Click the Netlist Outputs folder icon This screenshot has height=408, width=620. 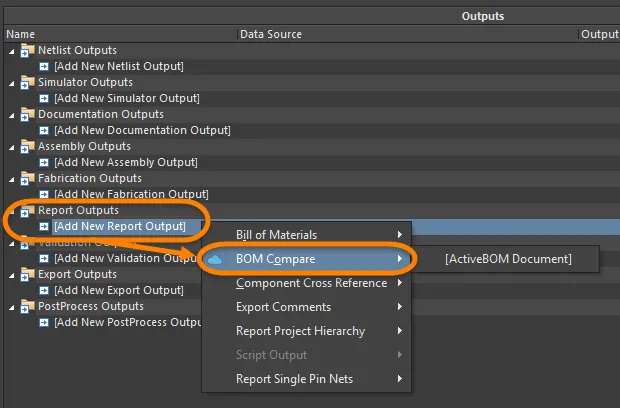(27, 50)
